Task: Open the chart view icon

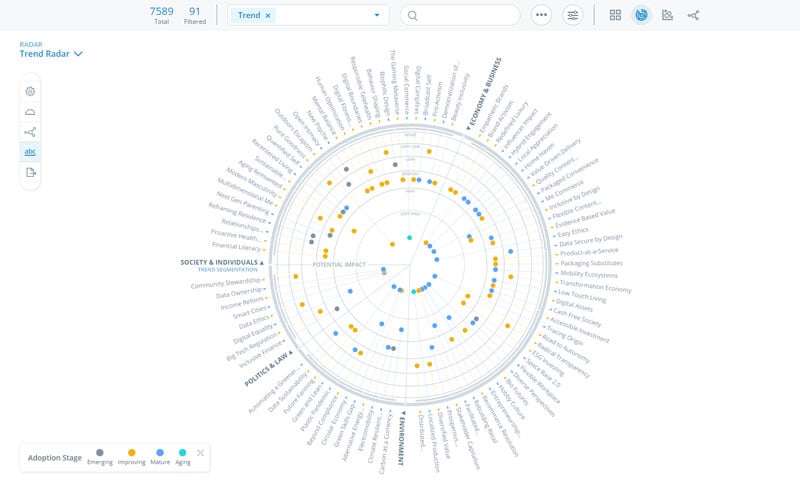Action: pos(667,15)
